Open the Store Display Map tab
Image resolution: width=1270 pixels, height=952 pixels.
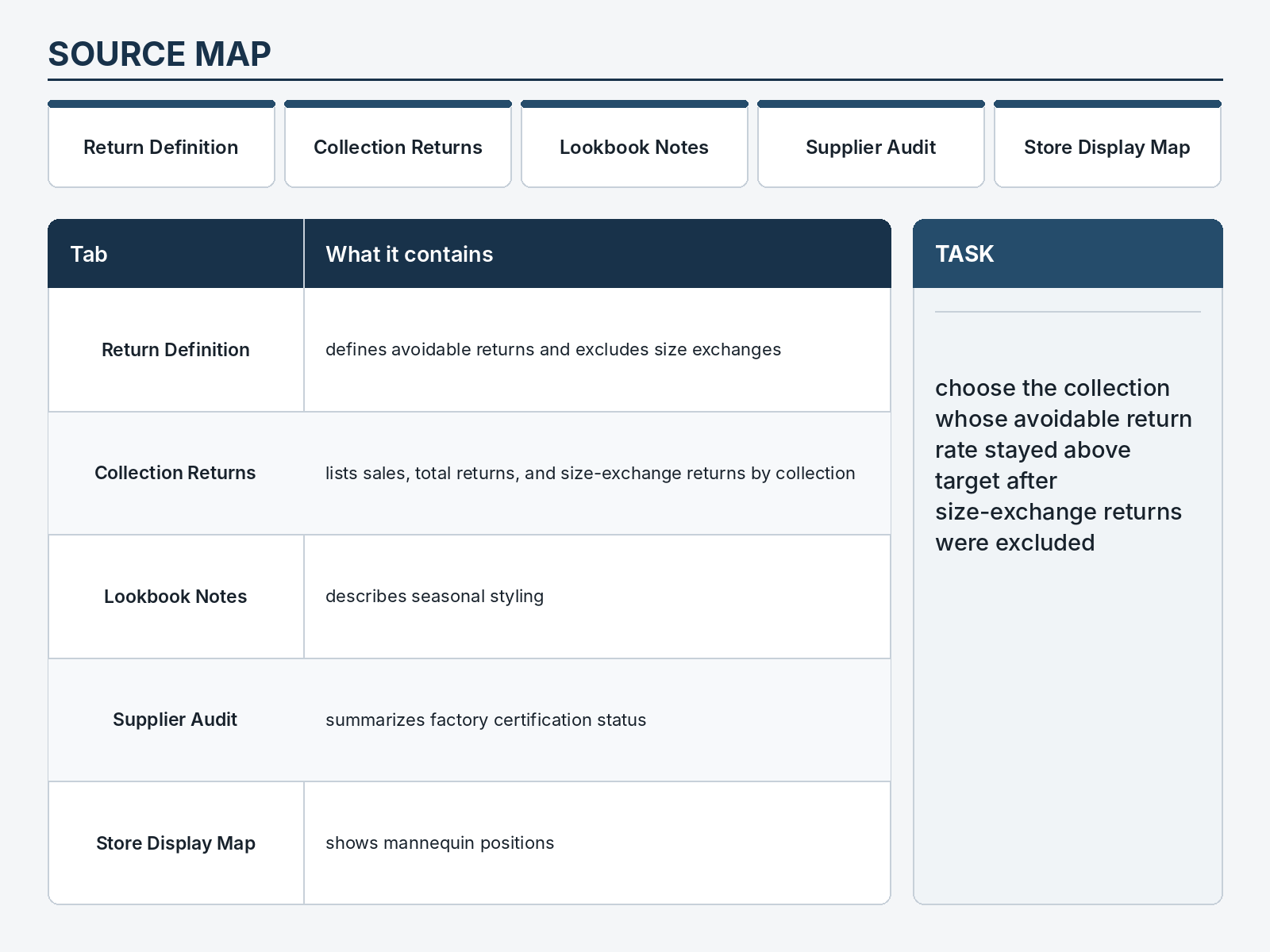1107,144
